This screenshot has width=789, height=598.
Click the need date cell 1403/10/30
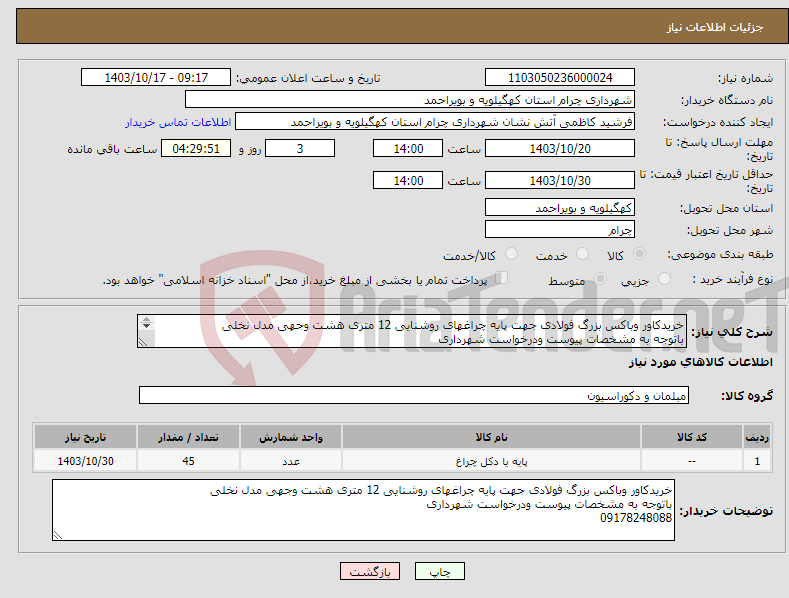(85, 461)
